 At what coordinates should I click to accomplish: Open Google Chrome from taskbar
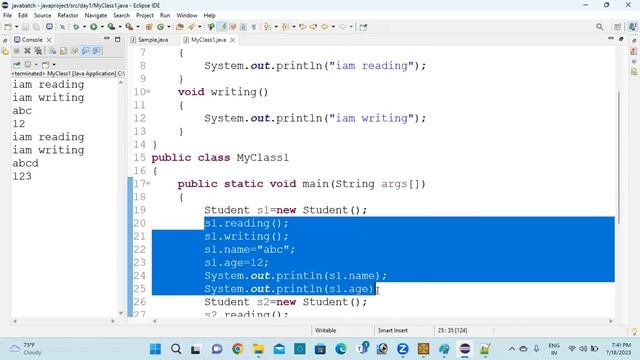click(238, 349)
